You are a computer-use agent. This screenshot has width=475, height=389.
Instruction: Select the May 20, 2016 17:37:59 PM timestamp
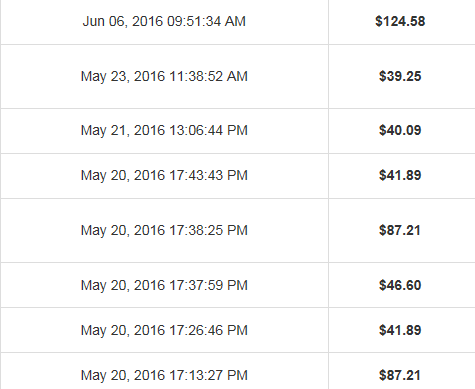[164, 286]
